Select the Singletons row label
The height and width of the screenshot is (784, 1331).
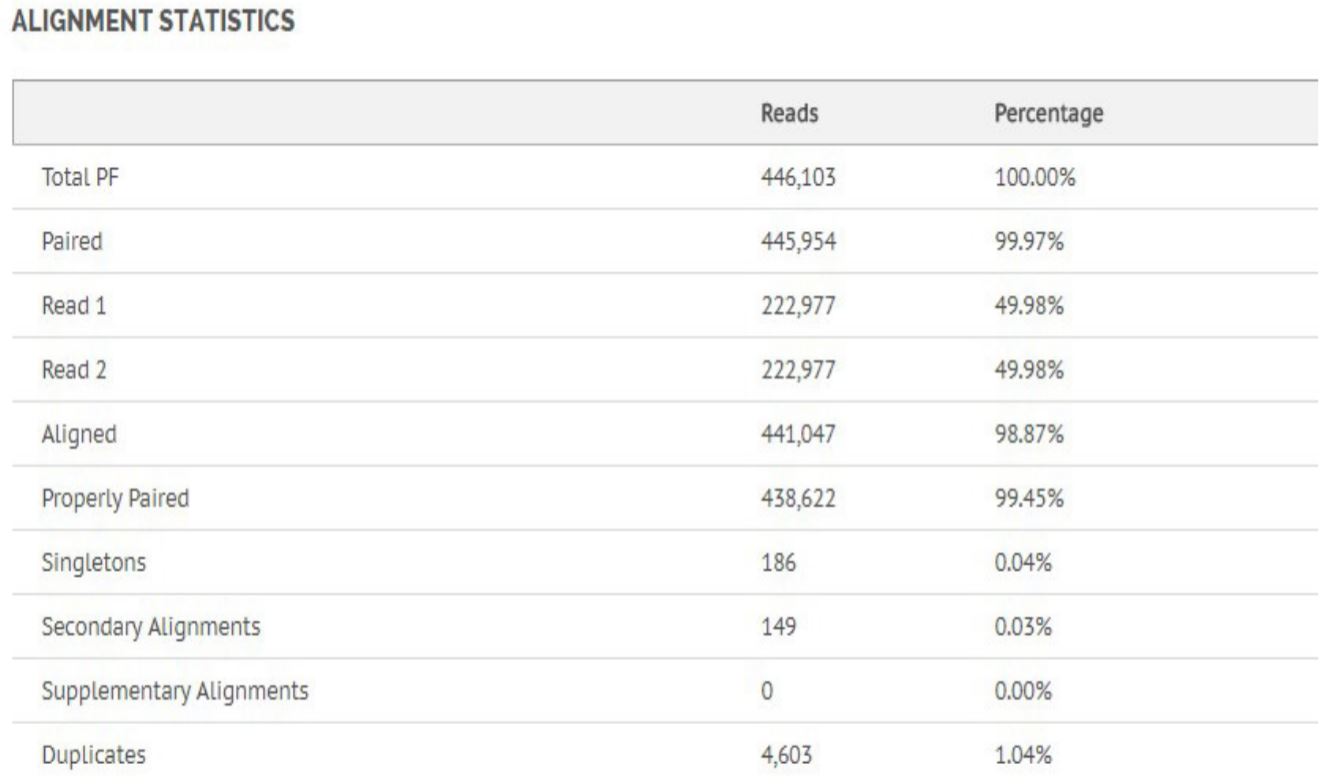click(x=93, y=563)
